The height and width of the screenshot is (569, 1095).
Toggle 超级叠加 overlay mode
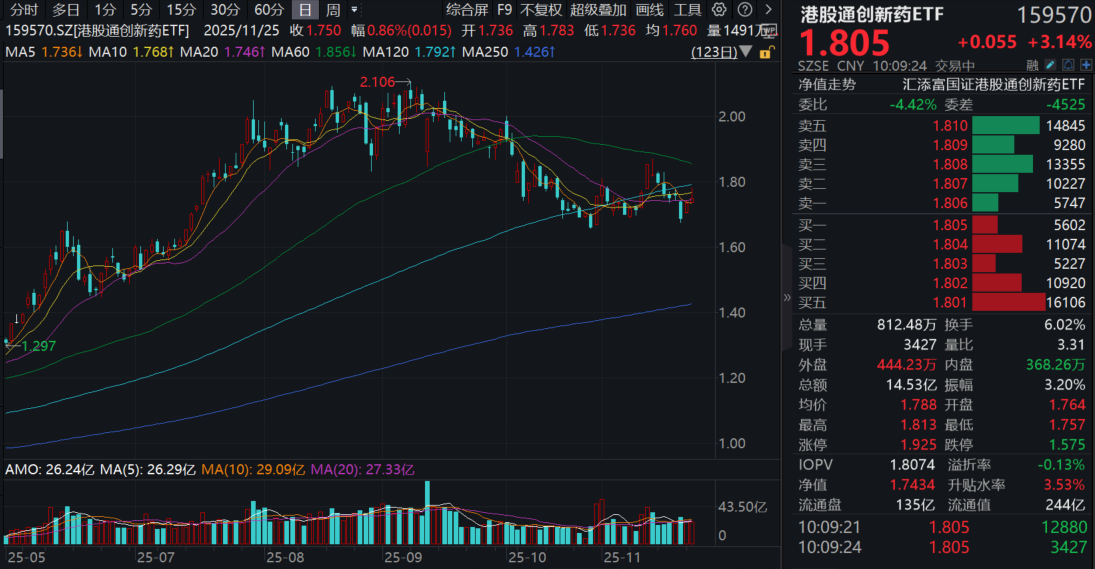596,10
